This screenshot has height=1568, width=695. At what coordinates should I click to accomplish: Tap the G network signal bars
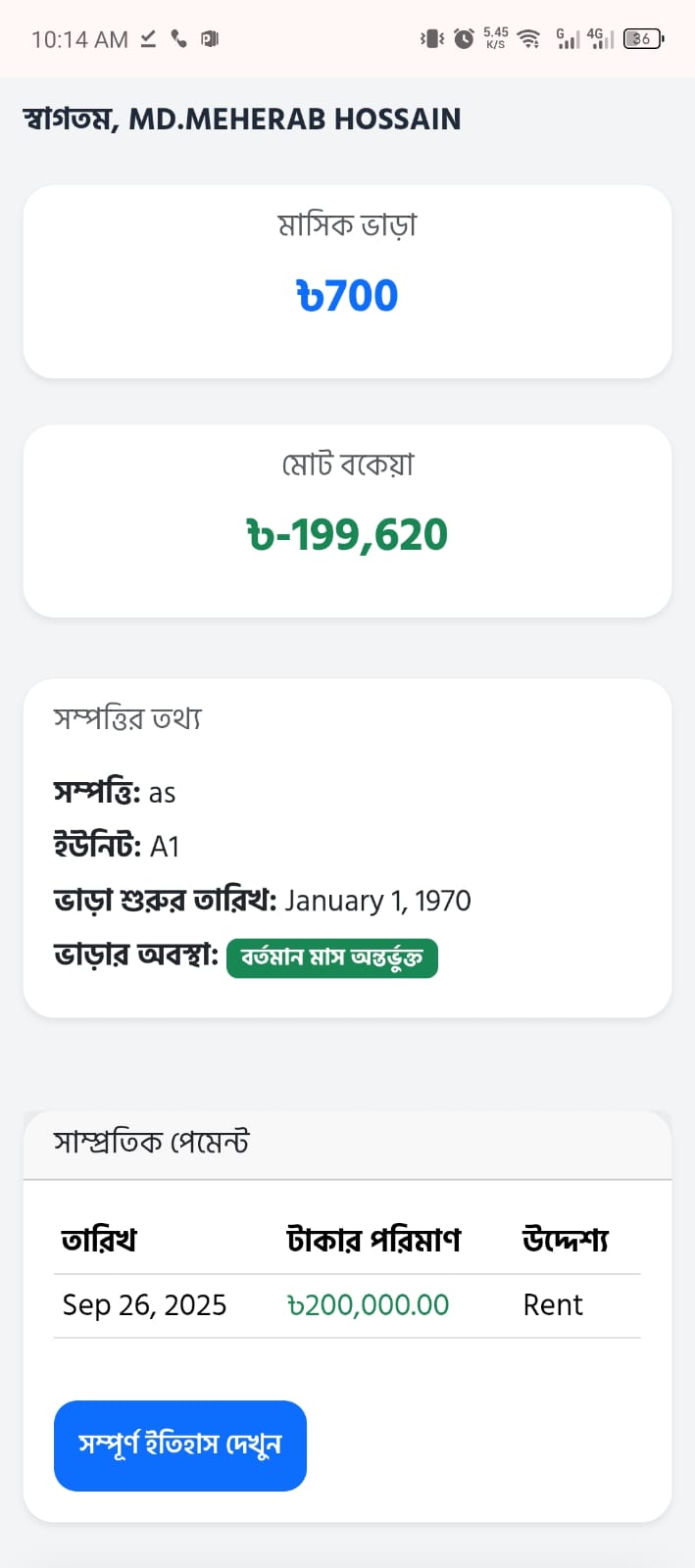(568, 39)
